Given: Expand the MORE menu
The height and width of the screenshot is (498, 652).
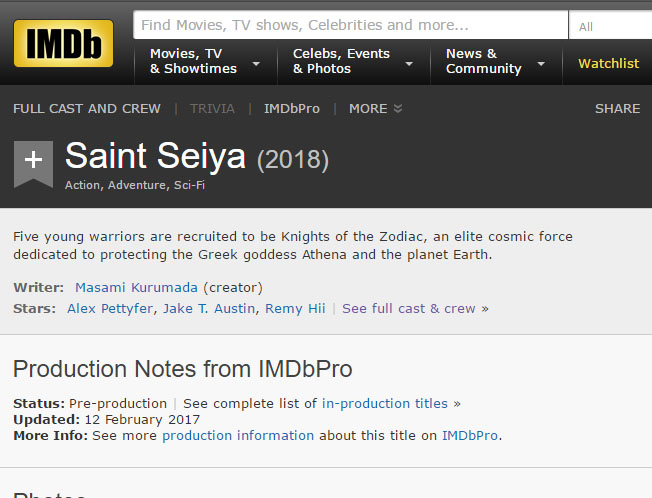Looking at the screenshot, I should coord(375,108).
